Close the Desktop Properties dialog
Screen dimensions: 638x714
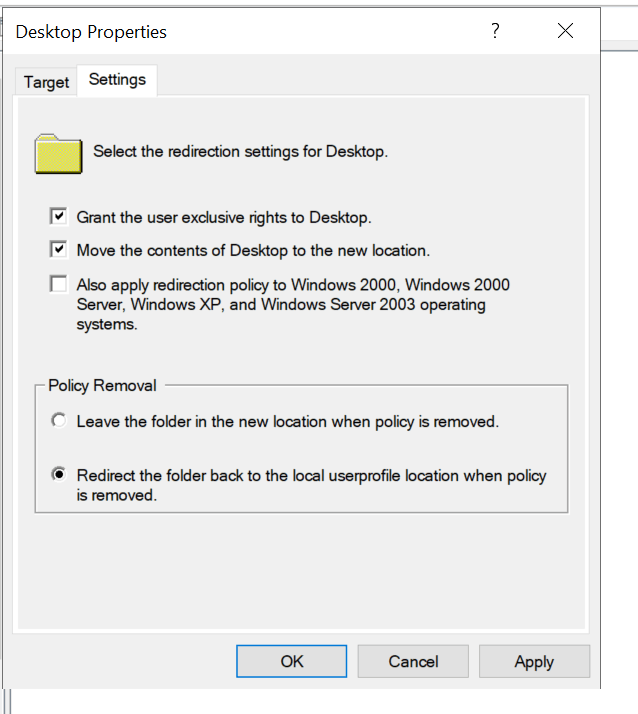(566, 31)
